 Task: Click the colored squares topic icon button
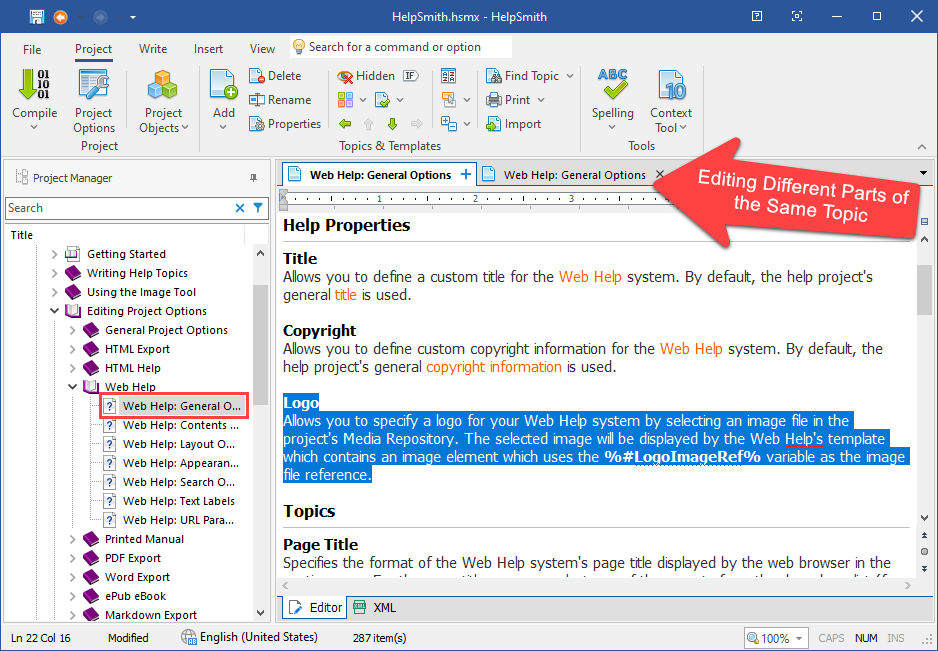[x=345, y=100]
